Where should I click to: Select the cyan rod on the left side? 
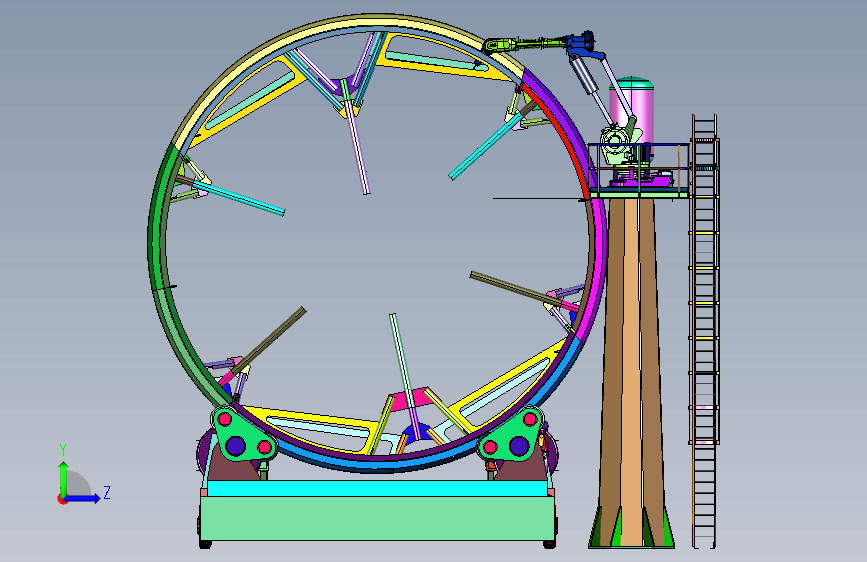(x=239, y=198)
